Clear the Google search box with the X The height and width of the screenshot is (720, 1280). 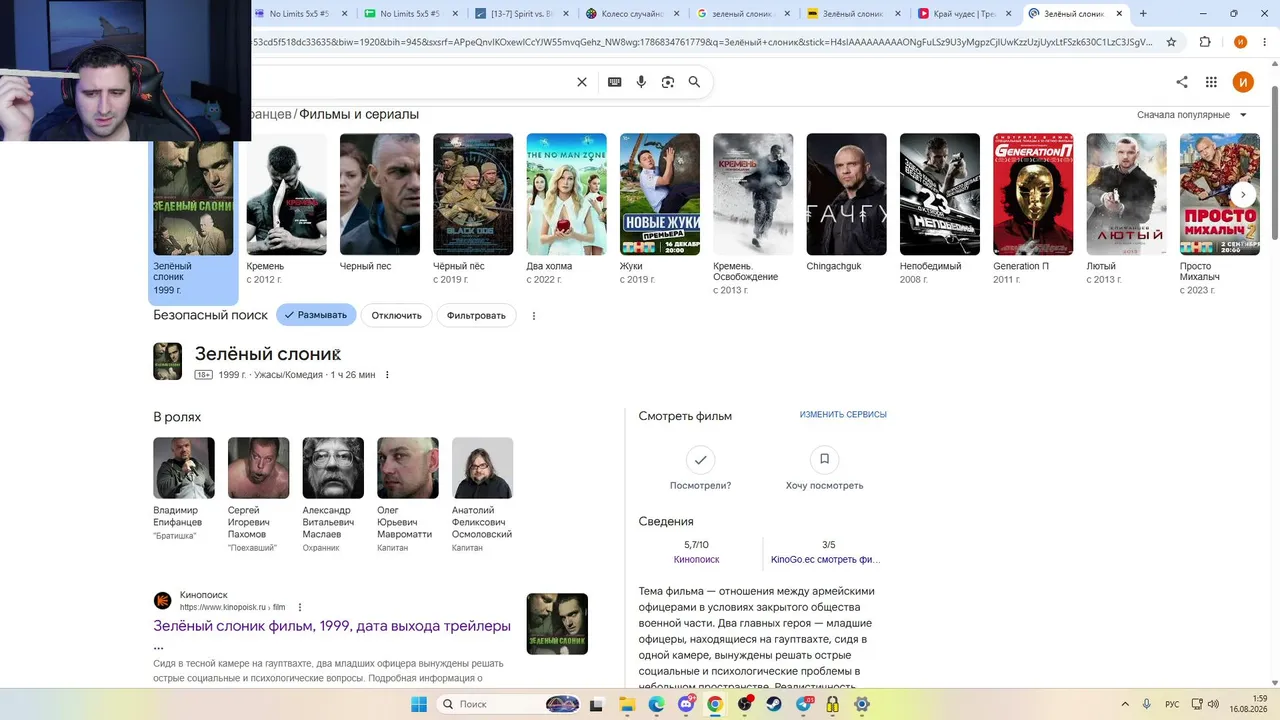582,82
